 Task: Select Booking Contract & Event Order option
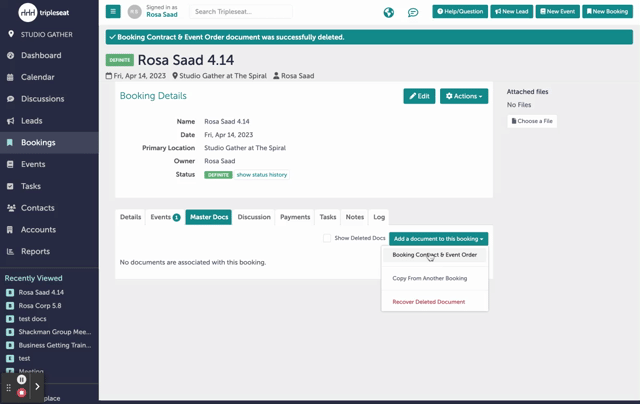tap(434, 255)
